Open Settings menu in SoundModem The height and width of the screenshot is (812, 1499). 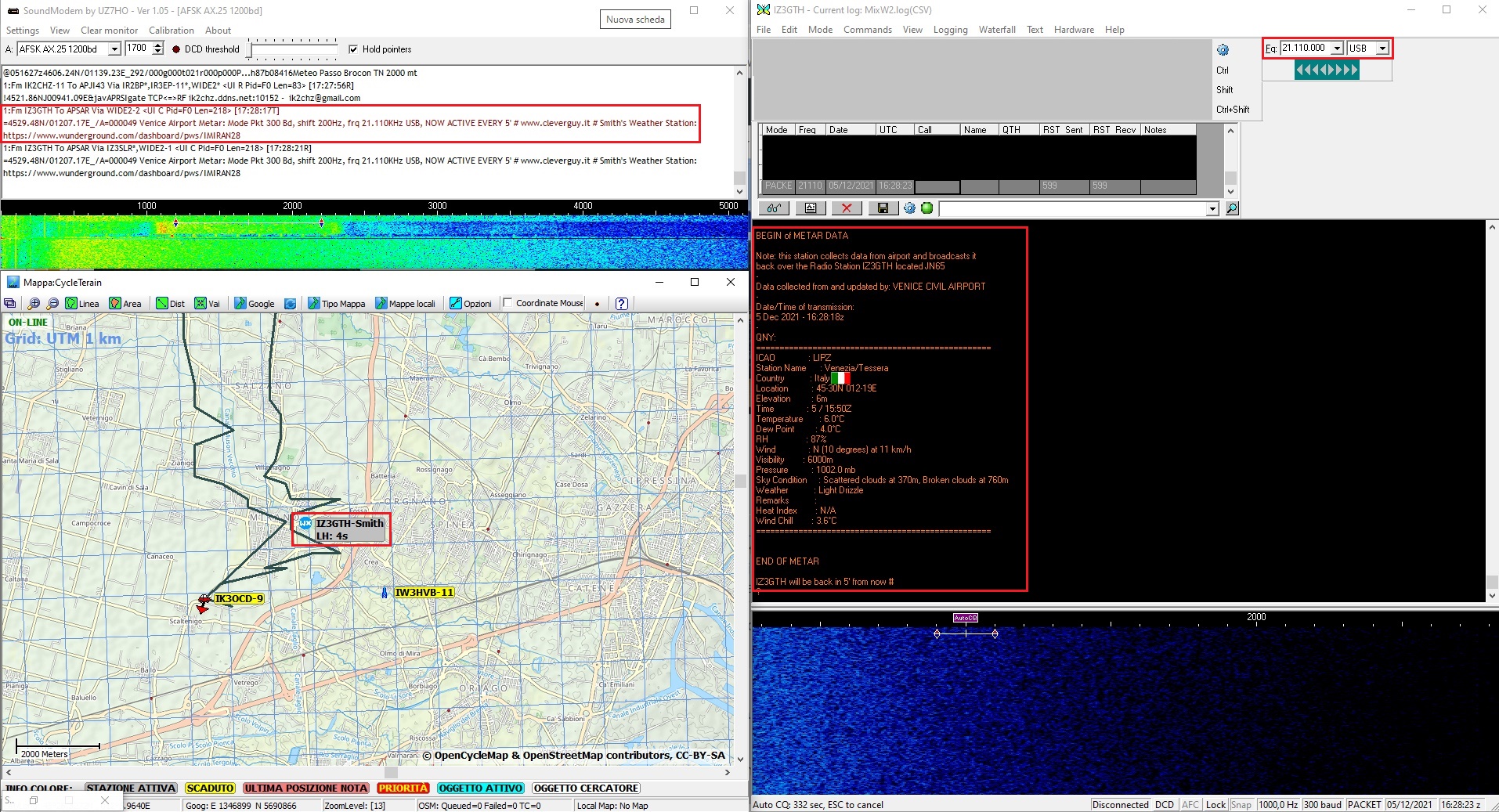(x=23, y=31)
